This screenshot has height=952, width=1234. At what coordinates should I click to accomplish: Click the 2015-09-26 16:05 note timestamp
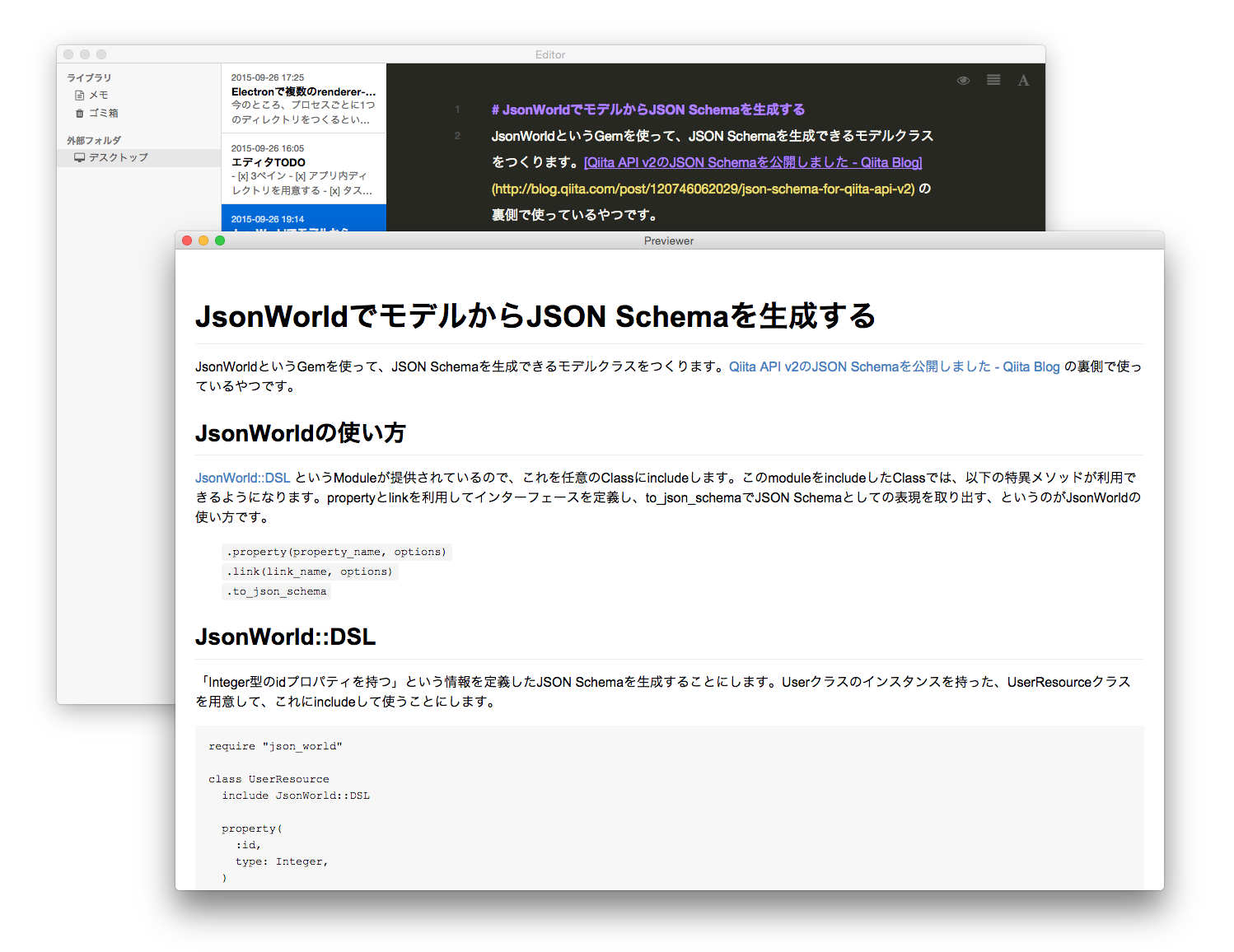(268, 148)
